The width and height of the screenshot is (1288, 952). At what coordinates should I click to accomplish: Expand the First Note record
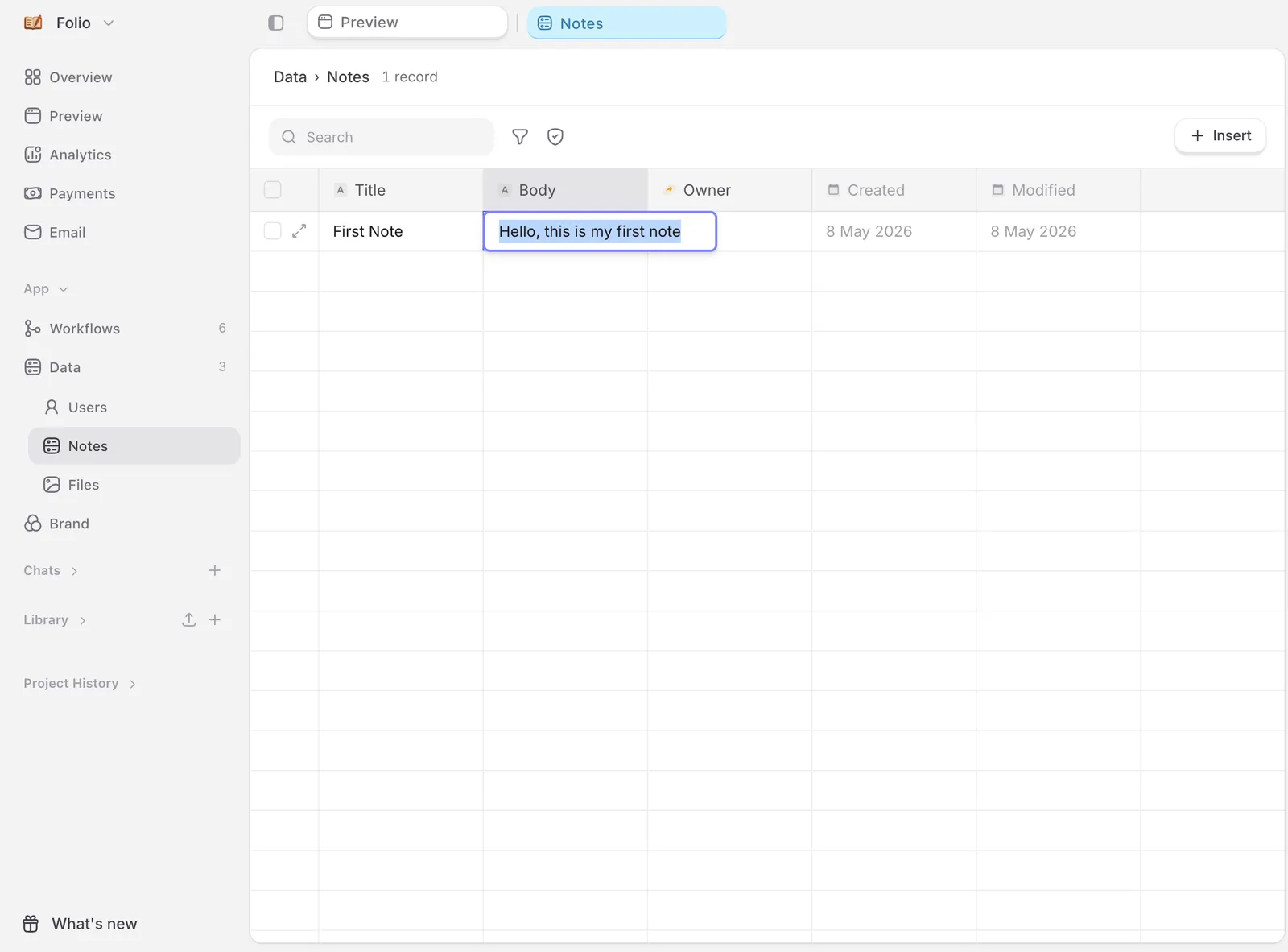point(299,231)
